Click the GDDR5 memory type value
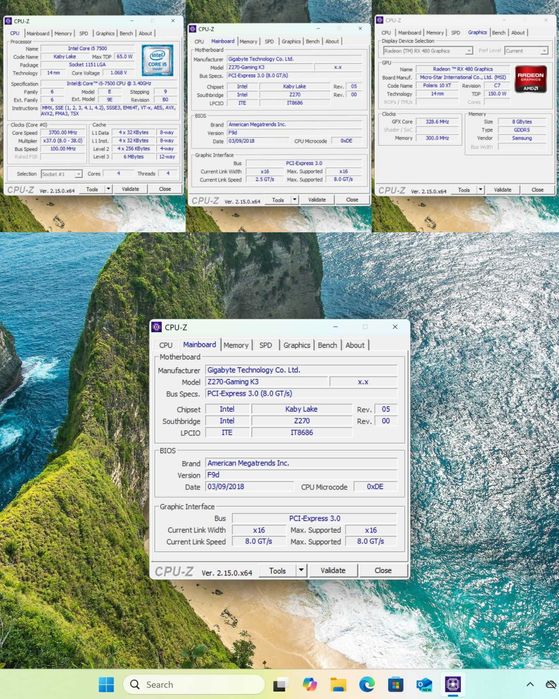Screen dimensions: 559x699 522,130
